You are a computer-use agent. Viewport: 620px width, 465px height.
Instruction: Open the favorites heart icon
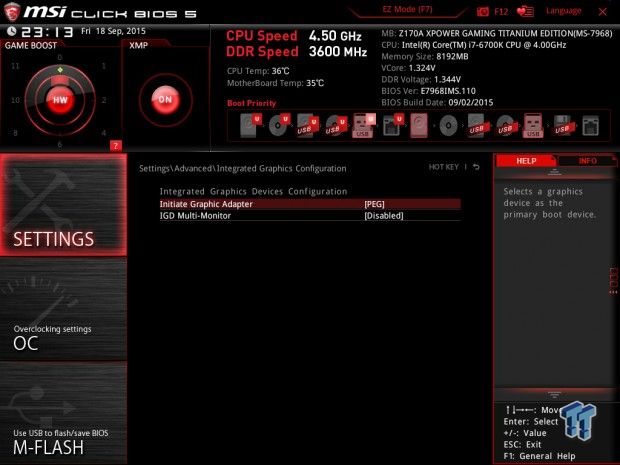pyautogui.click(x=525, y=11)
